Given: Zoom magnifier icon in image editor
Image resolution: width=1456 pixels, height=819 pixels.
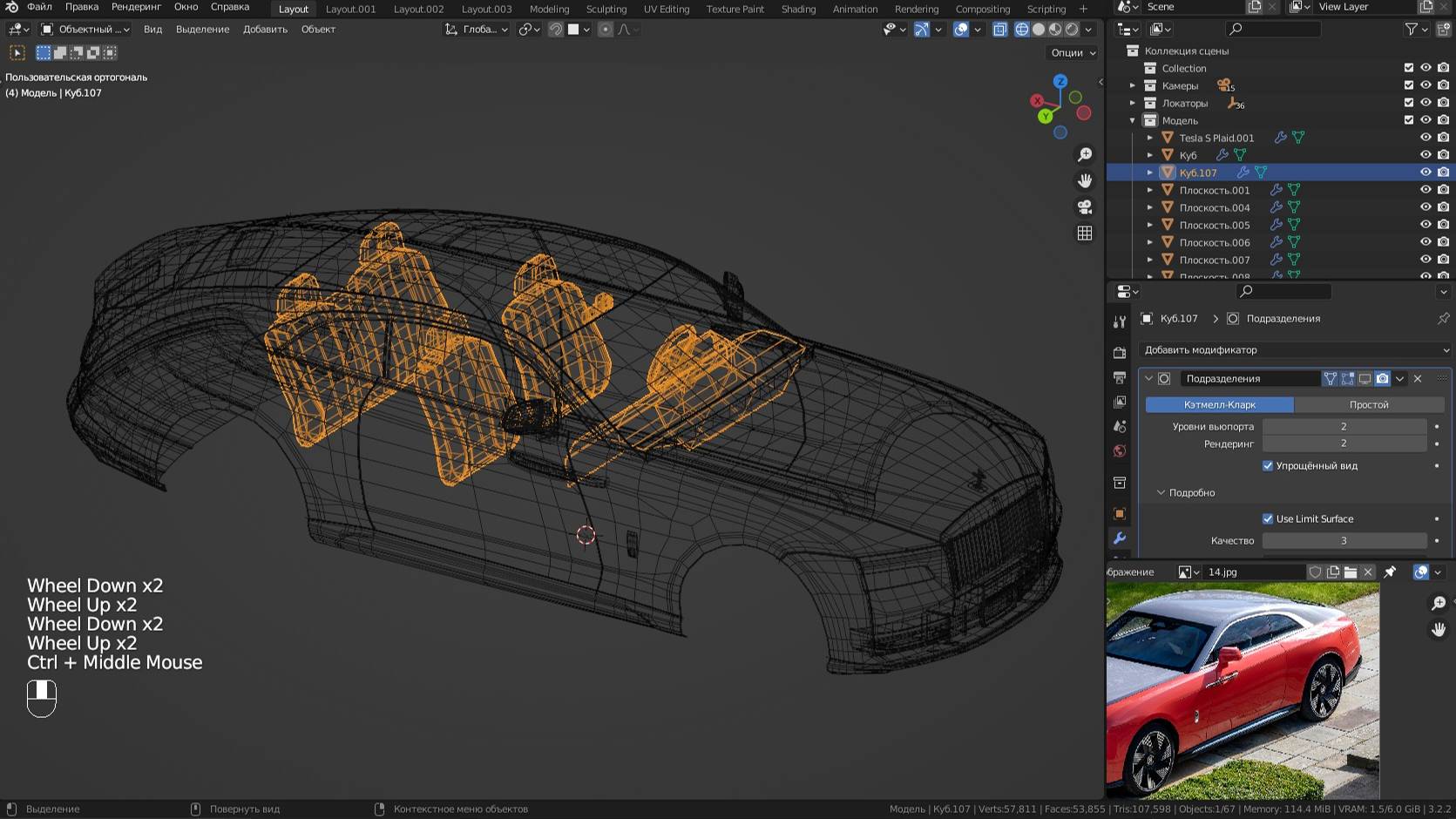Looking at the screenshot, I should (x=1439, y=603).
